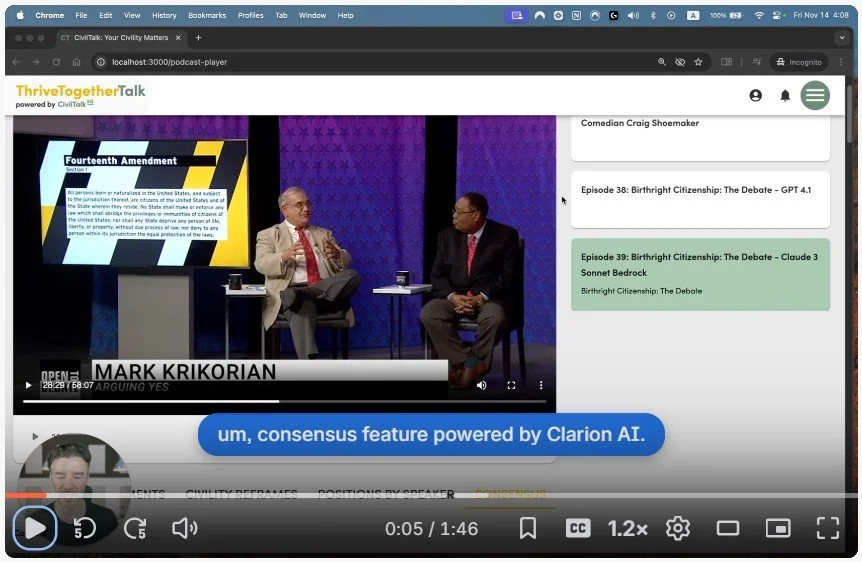Open Chrome side panel
This screenshot has height=562, width=862.
pos(726,62)
